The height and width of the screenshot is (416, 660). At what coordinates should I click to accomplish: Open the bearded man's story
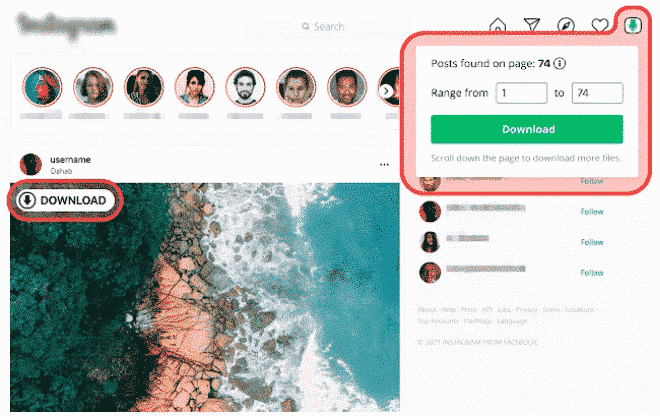coord(245,87)
